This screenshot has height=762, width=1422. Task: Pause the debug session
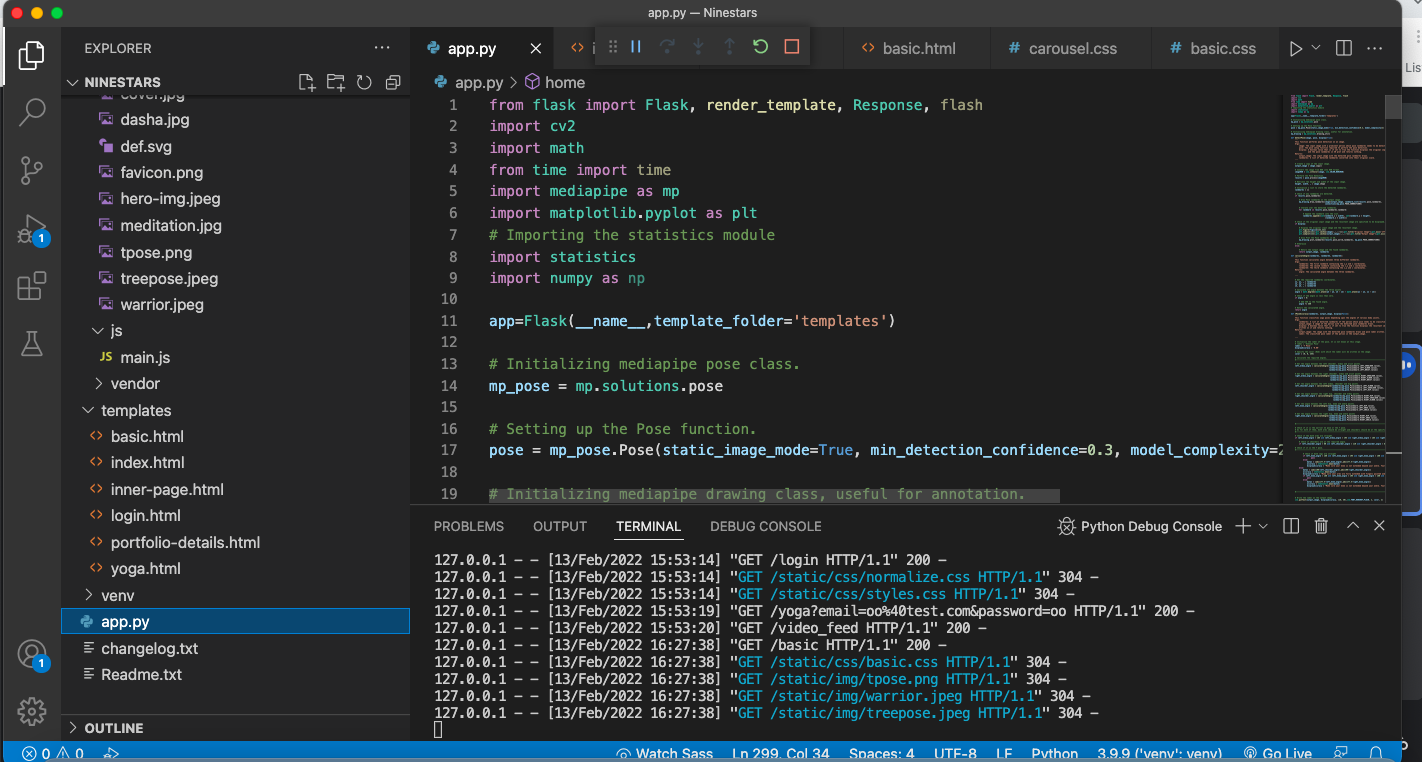click(x=636, y=47)
